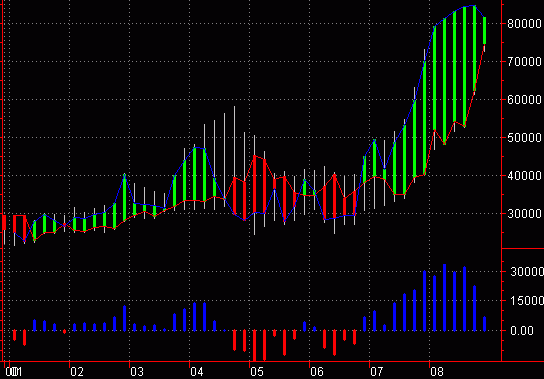Screen dimensions: 544x379
Task: Select the 06 year marker on the time axis
Action: click(x=317, y=372)
